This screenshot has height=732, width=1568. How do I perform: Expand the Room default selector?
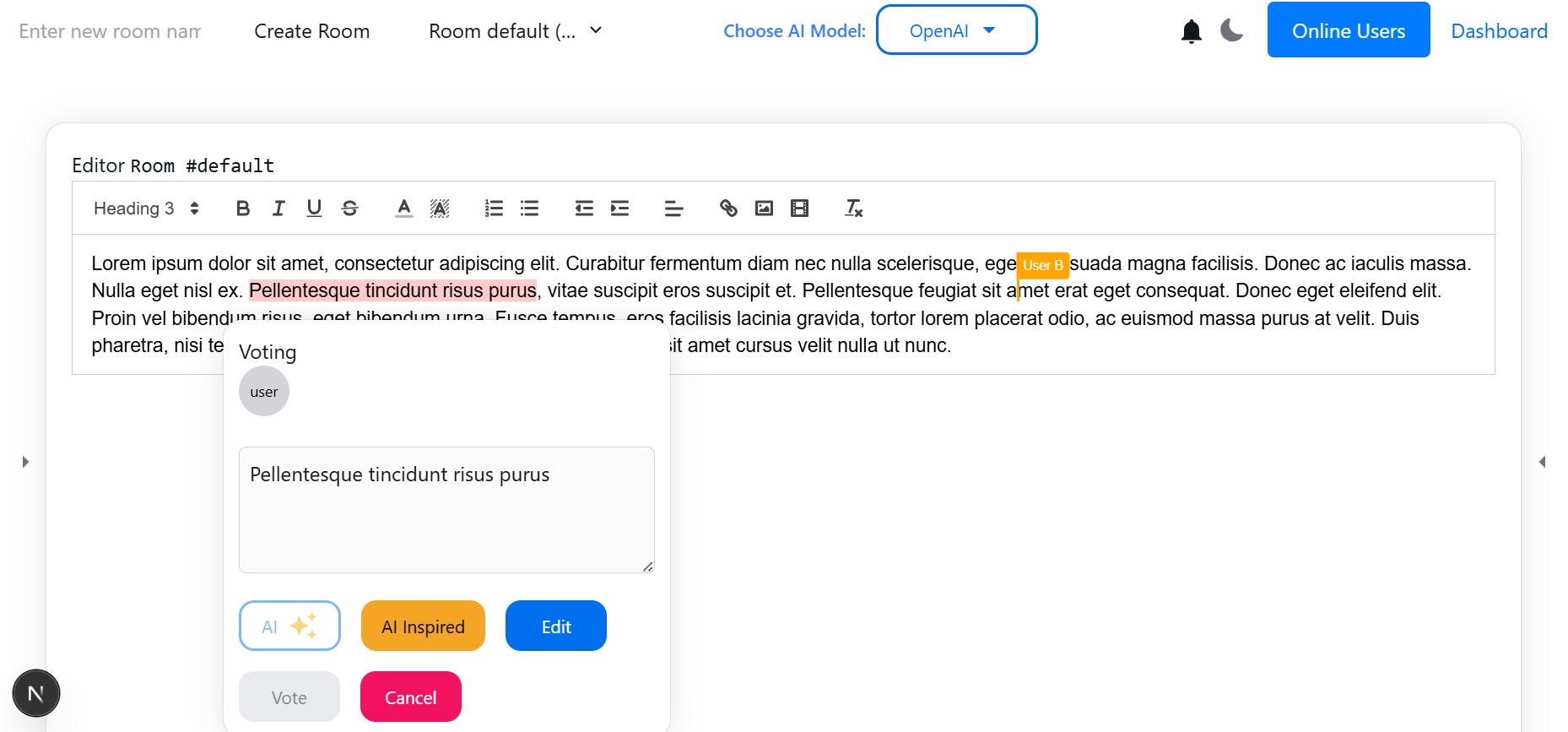pyautogui.click(x=515, y=31)
